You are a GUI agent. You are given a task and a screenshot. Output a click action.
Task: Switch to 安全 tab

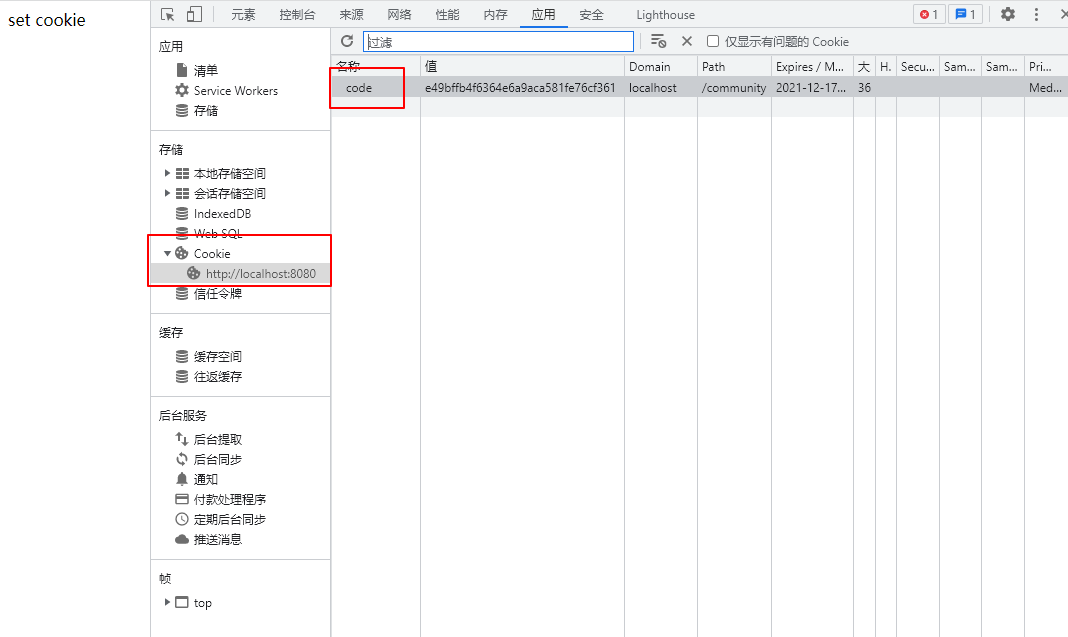click(x=591, y=14)
